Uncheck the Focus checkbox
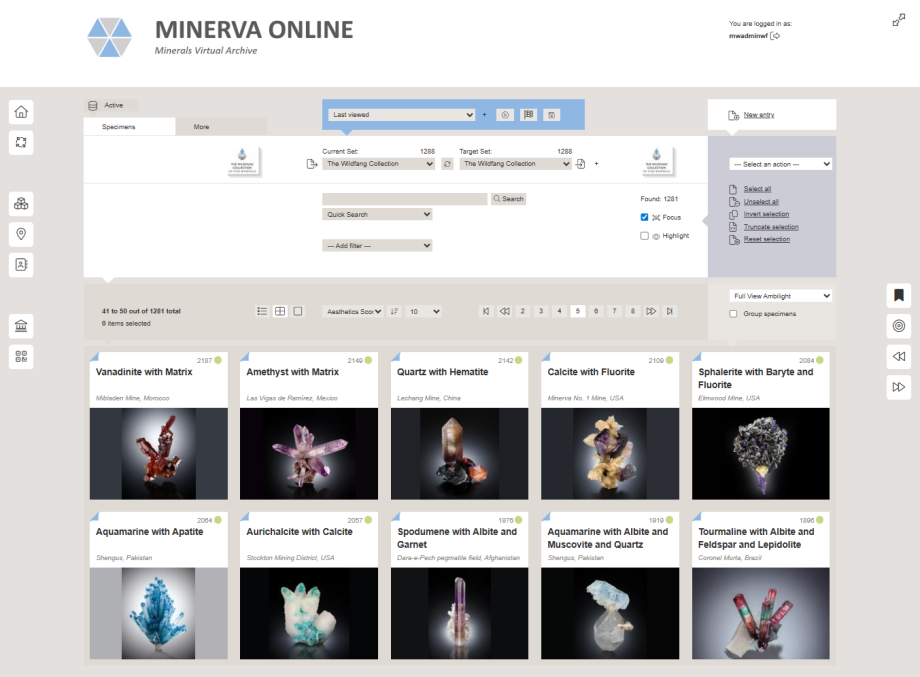Screen dimensions: 920x677 (x=645, y=217)
